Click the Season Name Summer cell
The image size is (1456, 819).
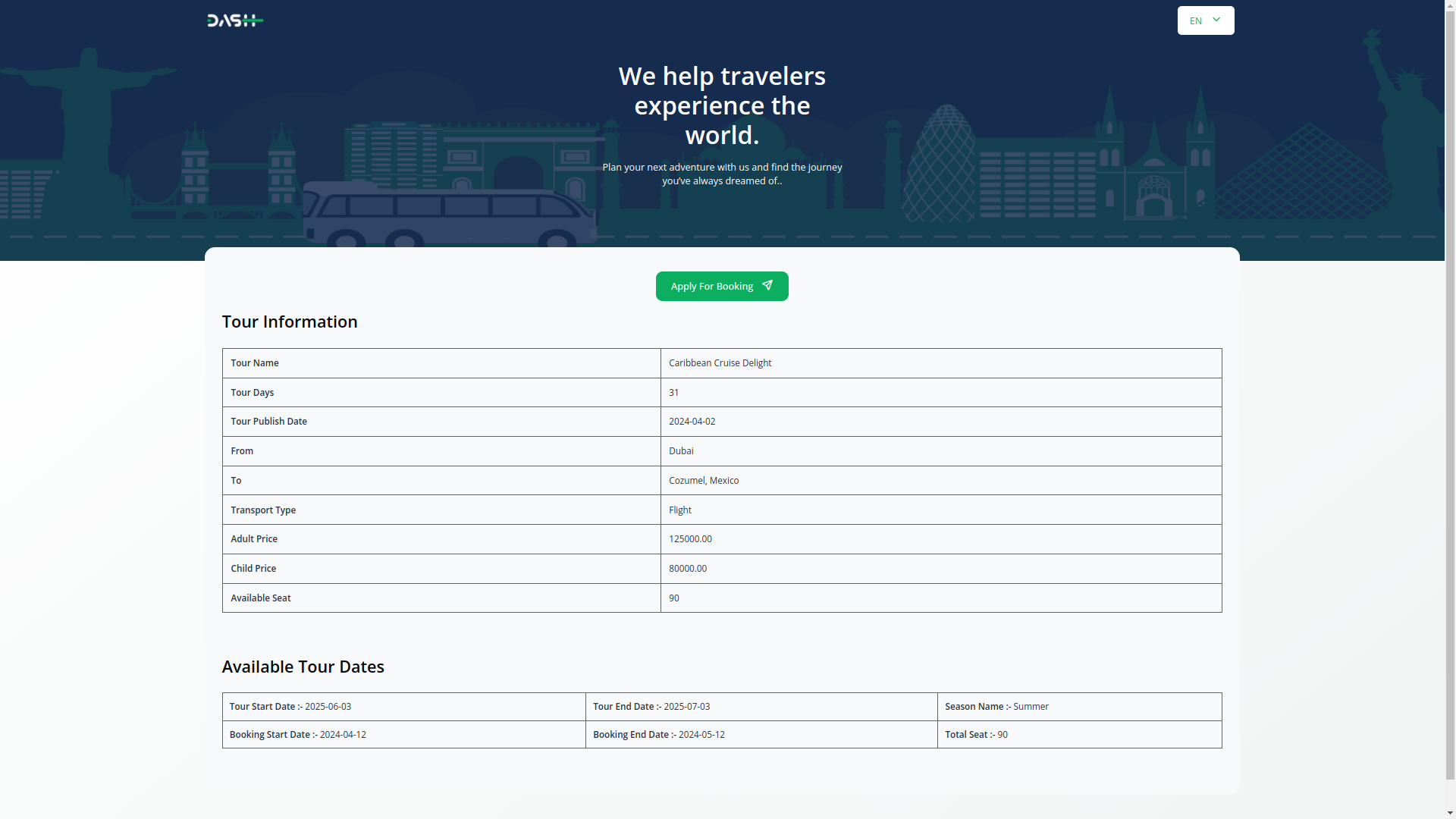pos(996,707)
